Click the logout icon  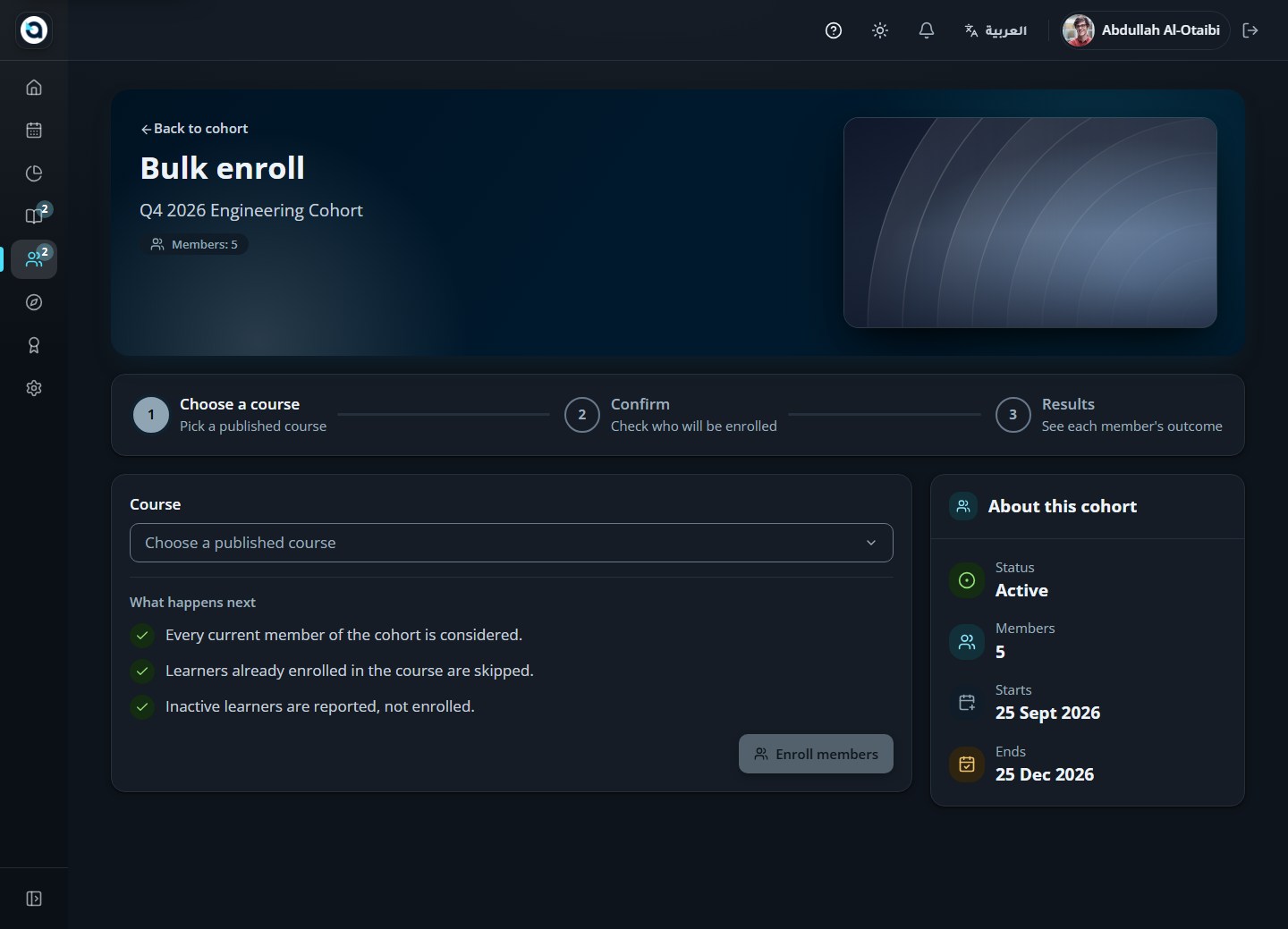[x=1250, y=30]
